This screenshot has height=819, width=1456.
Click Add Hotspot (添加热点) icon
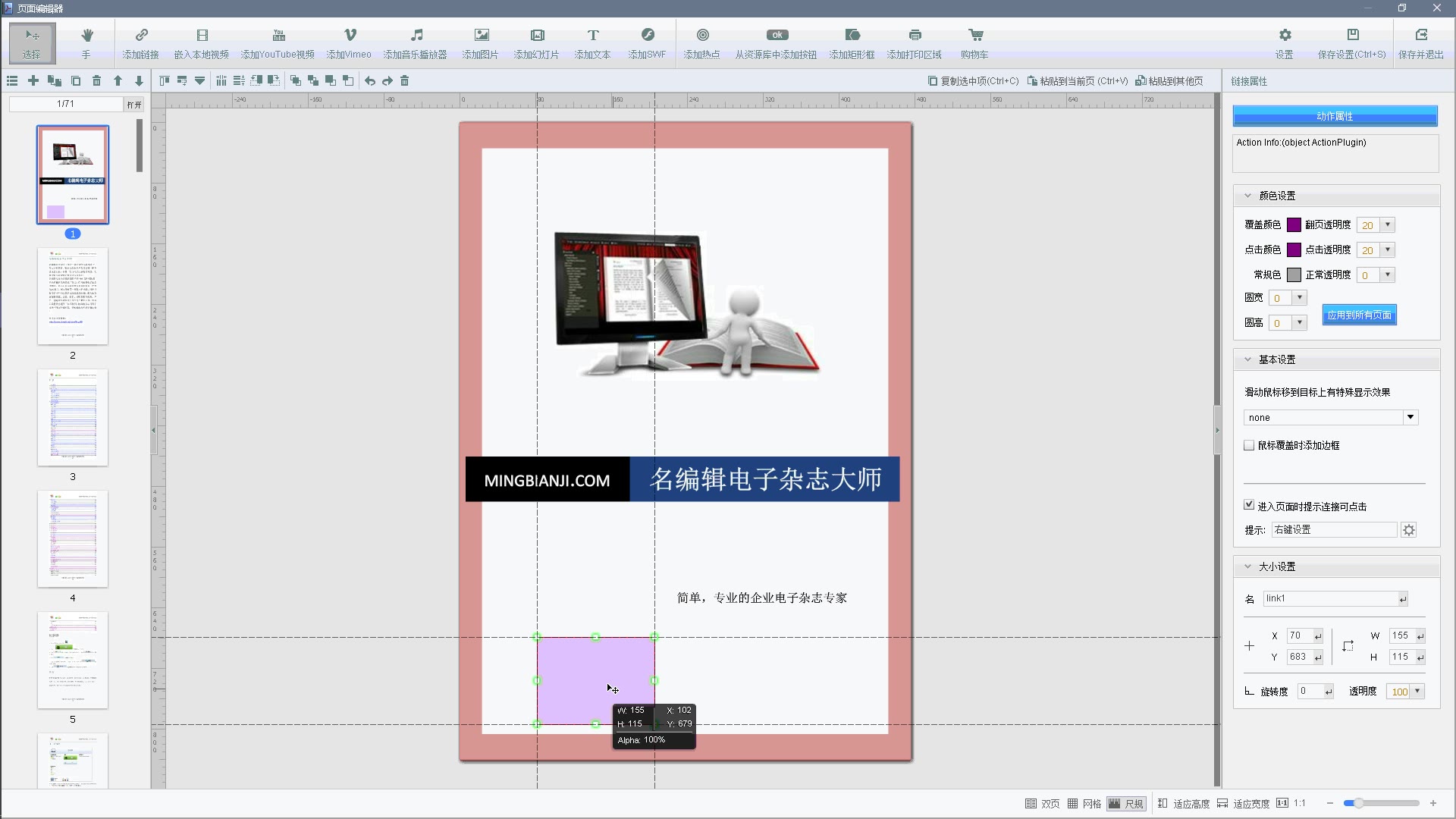[x=702, y=42]
